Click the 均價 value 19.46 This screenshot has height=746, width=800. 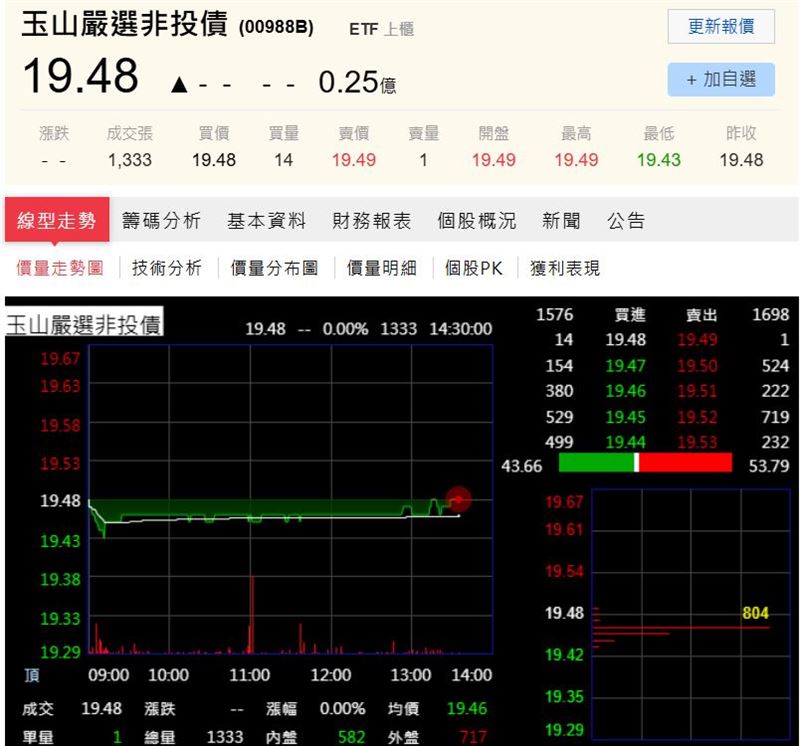click(467, 708)
